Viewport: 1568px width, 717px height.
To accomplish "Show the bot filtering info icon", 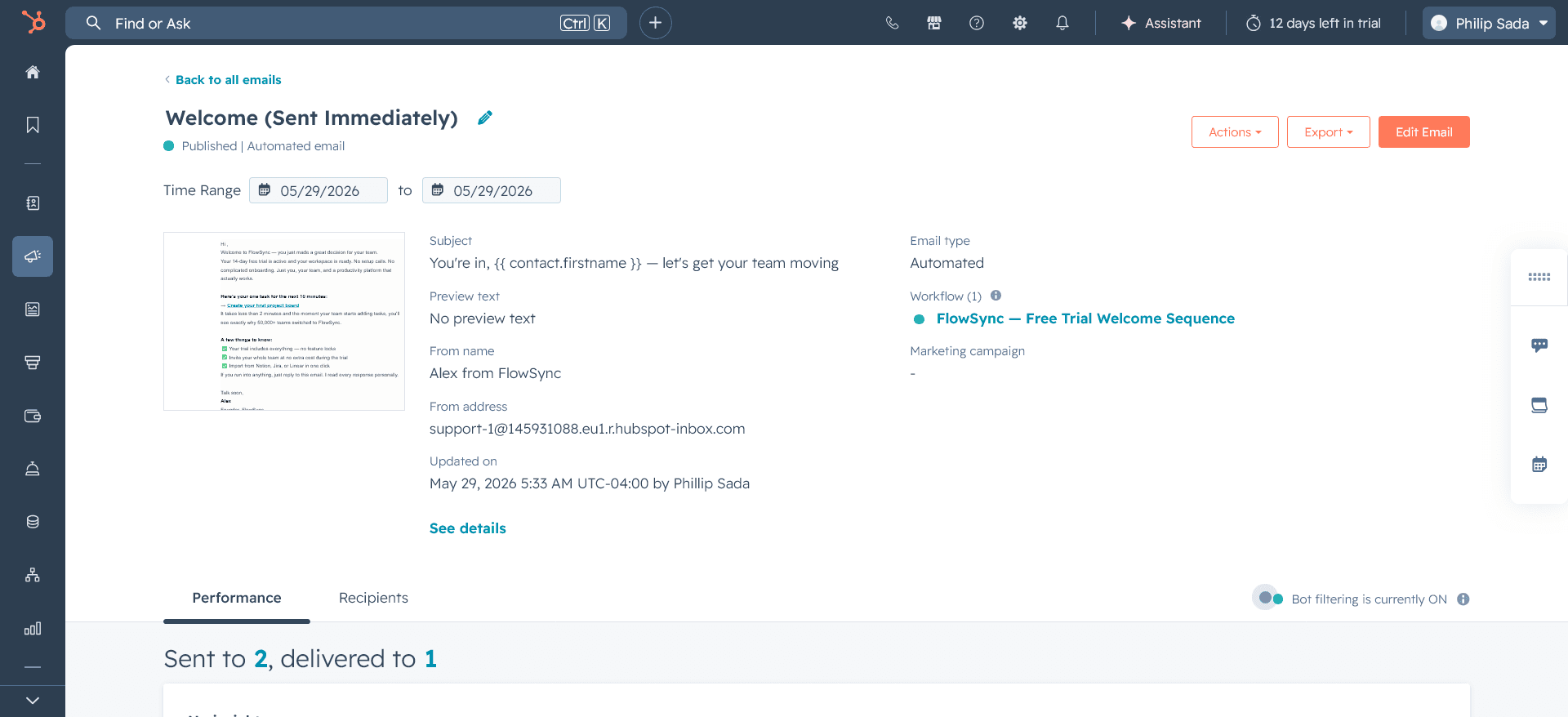I will coord(1463,599).
